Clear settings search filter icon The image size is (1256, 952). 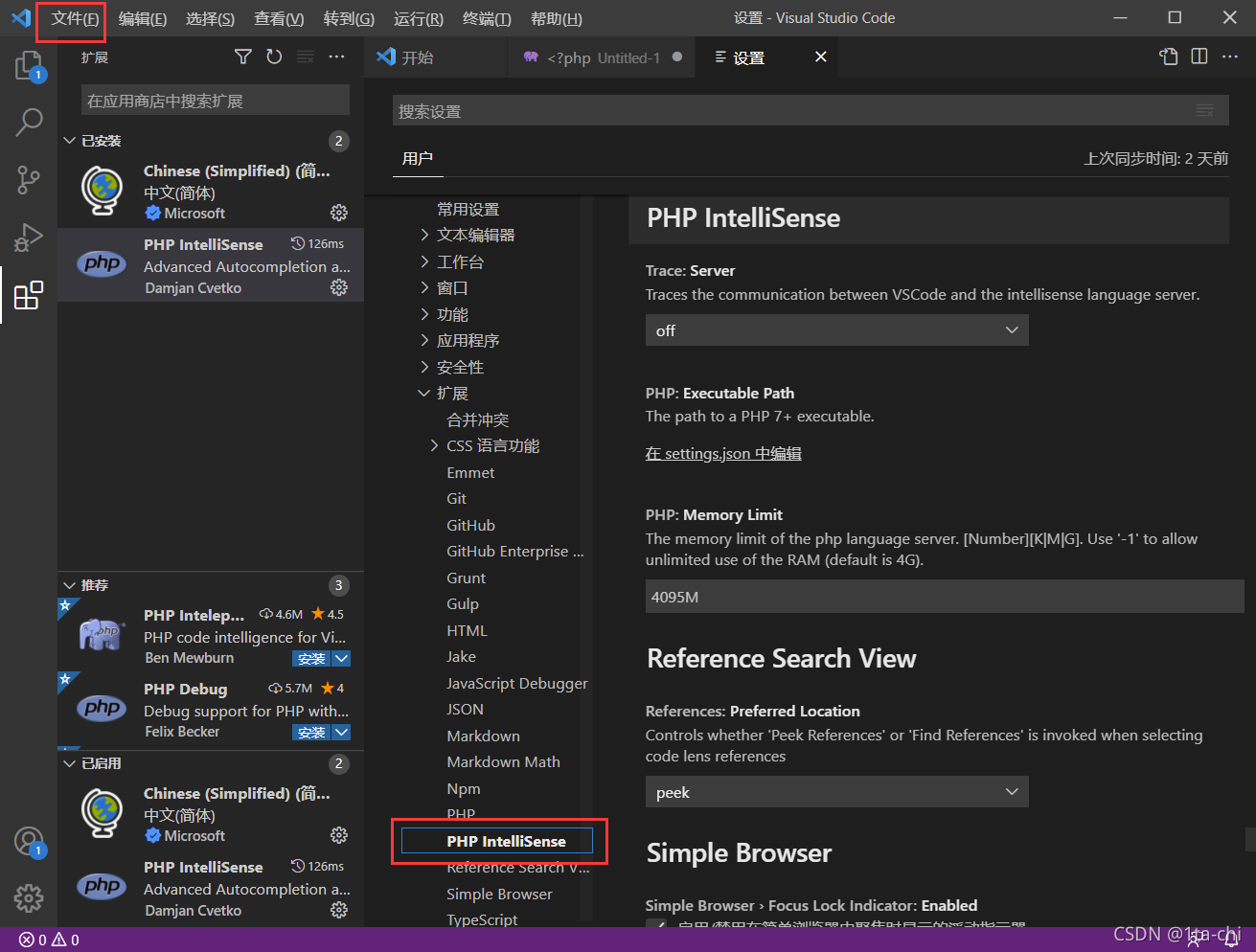(x=1205, y=111)
